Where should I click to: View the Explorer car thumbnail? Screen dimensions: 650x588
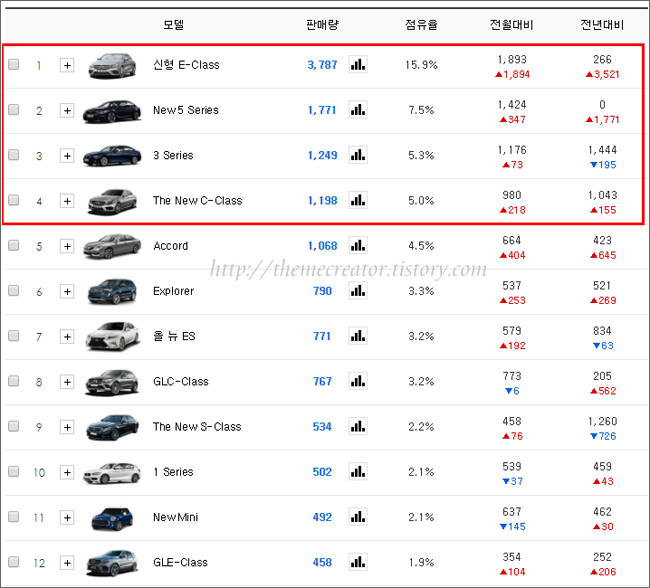point(112,291)
